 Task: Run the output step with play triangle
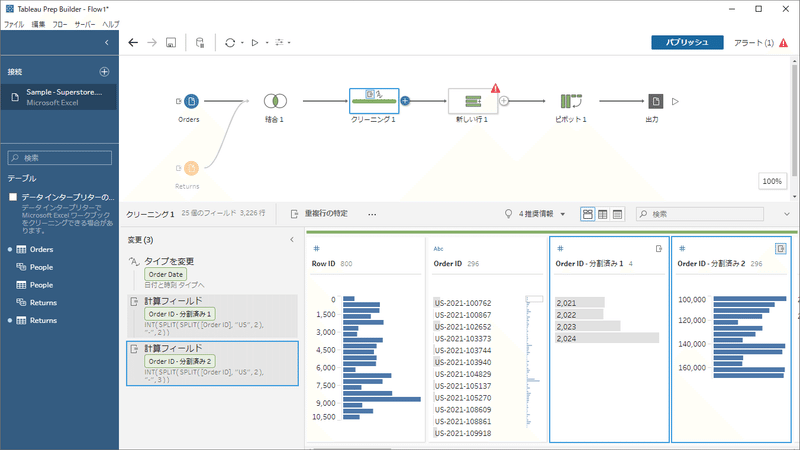click(x=676, y=102)
